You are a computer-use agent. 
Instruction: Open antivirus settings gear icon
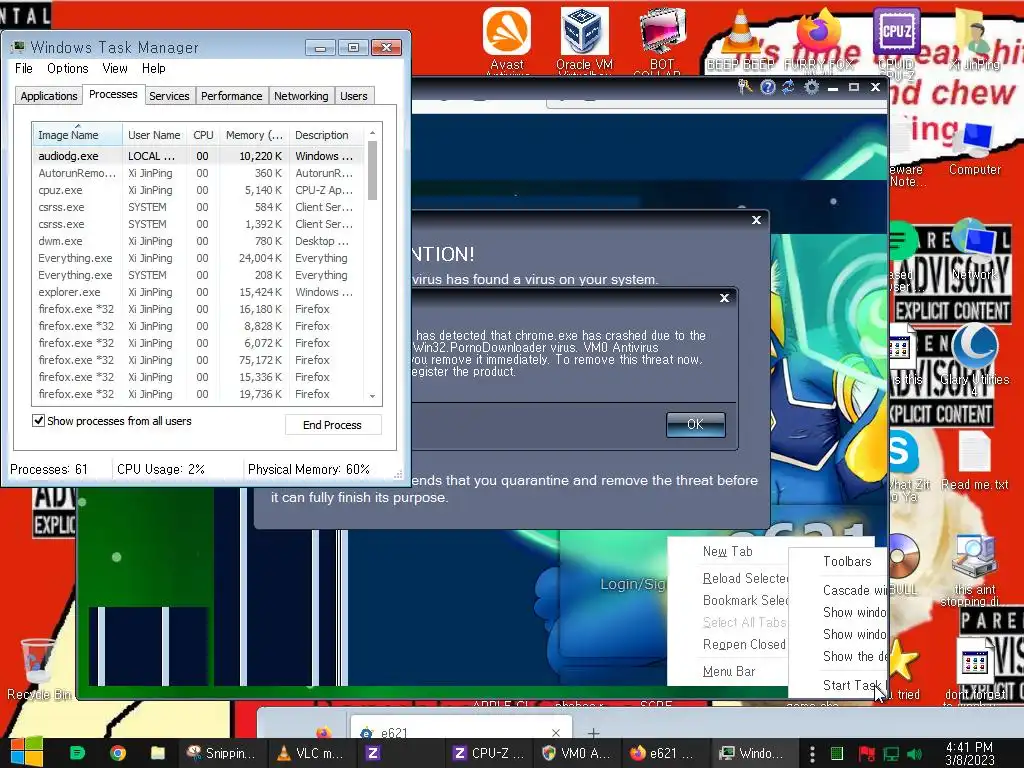(x=811, y=87)
